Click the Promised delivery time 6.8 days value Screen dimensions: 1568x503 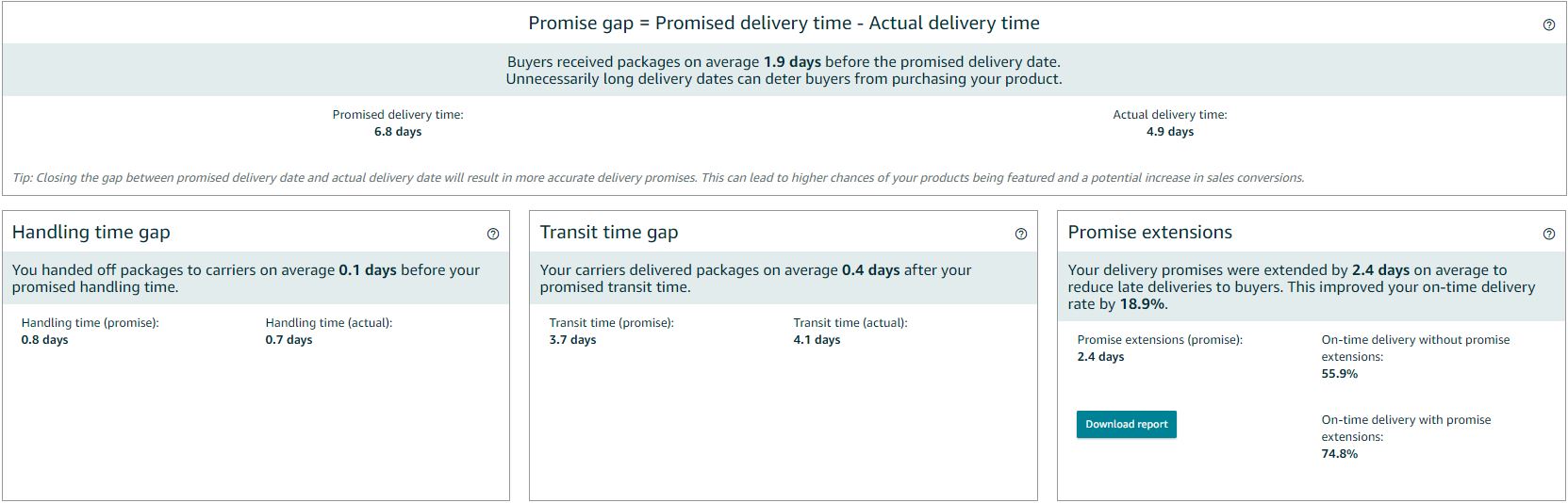click(398, 132)
